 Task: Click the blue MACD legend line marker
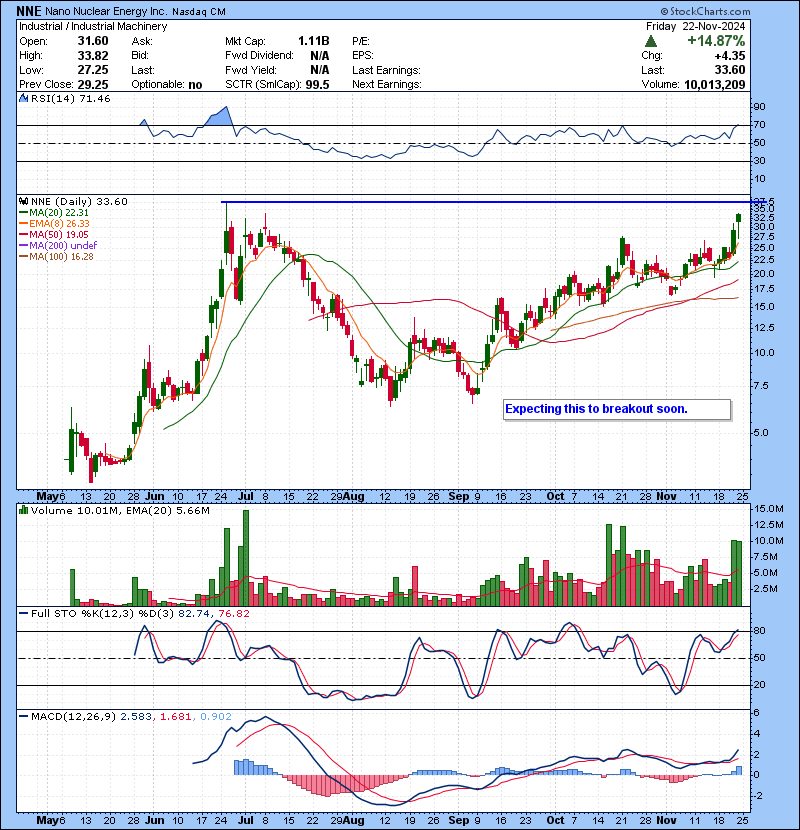click(x=23, y=717)
